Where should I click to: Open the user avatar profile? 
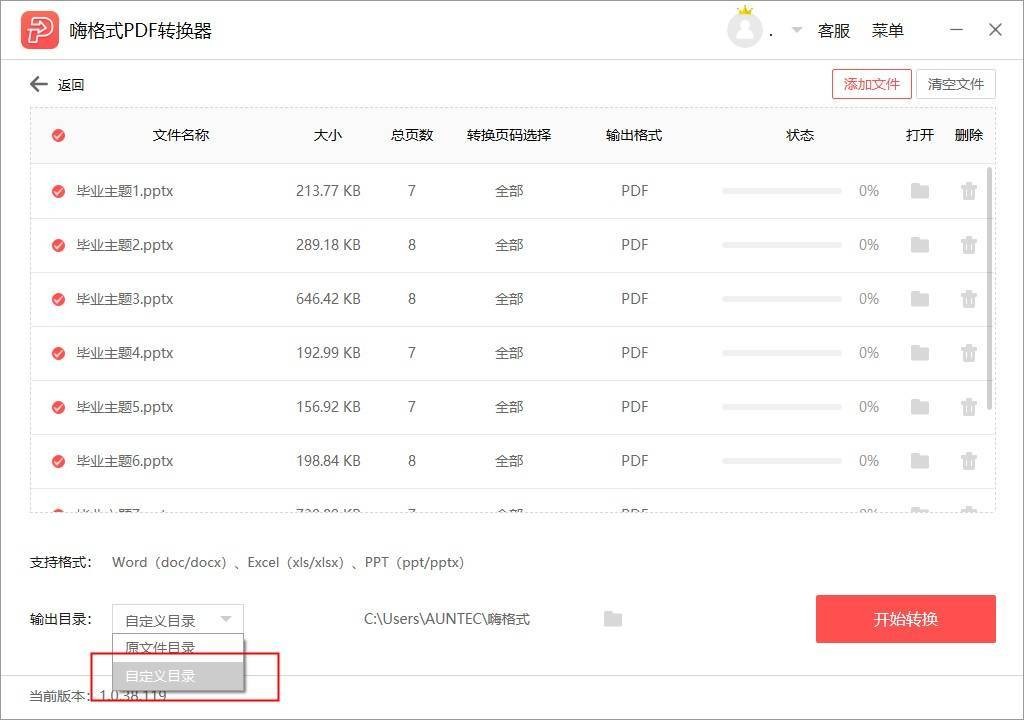[x=744, y=30]
